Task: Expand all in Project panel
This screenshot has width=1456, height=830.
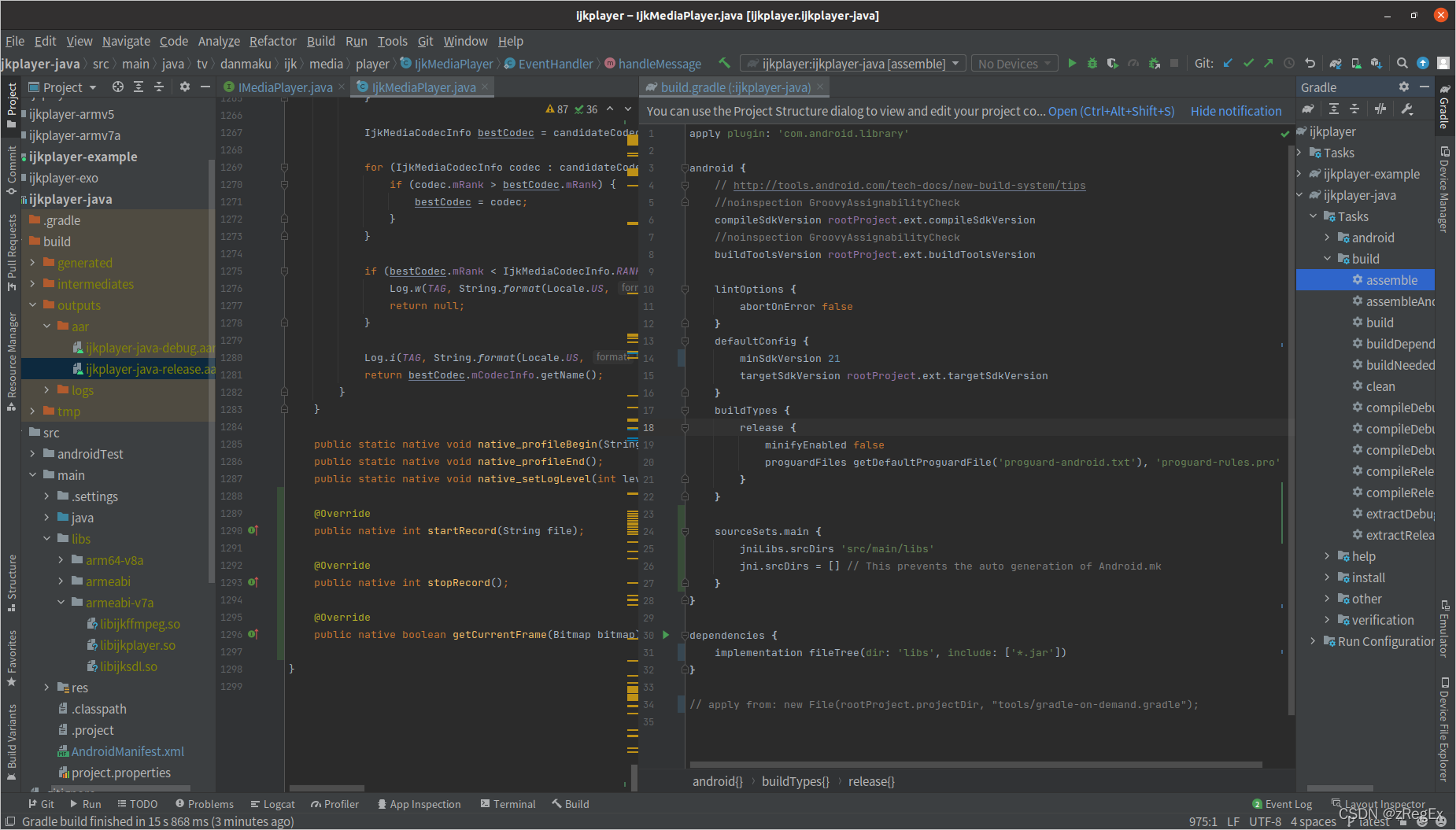Action: click(x=139, y=87)
